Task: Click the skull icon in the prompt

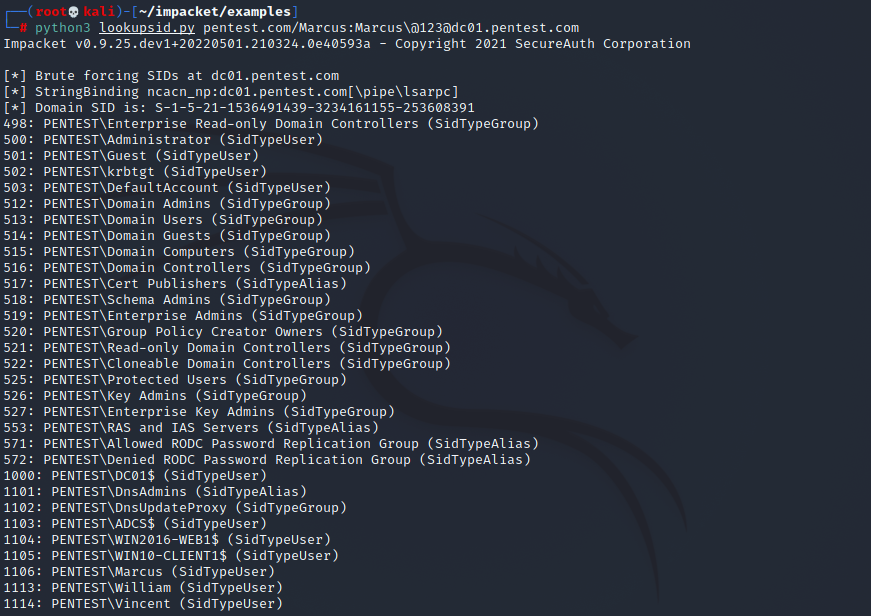Action: pyautogui.click(x=73, y=12)
